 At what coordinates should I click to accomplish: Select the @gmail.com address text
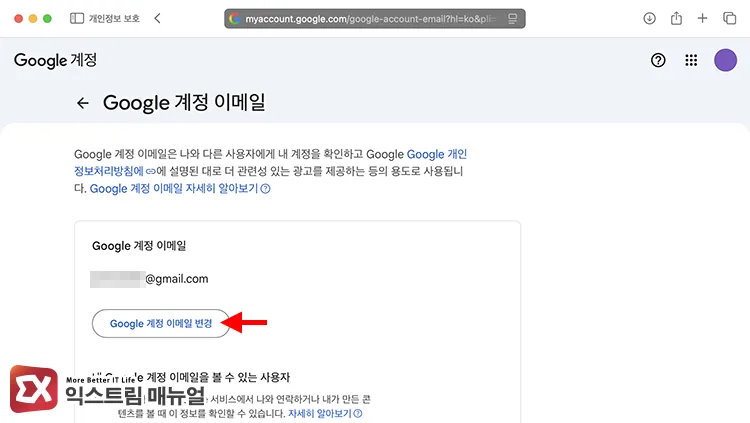pos(176,279)
